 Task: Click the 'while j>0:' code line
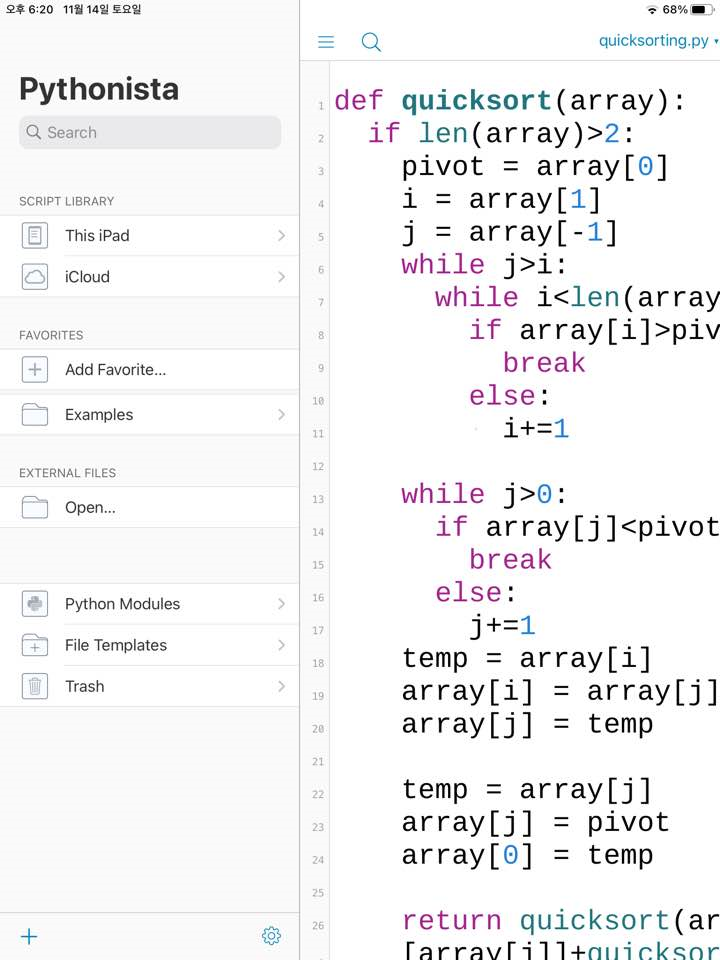484,494
